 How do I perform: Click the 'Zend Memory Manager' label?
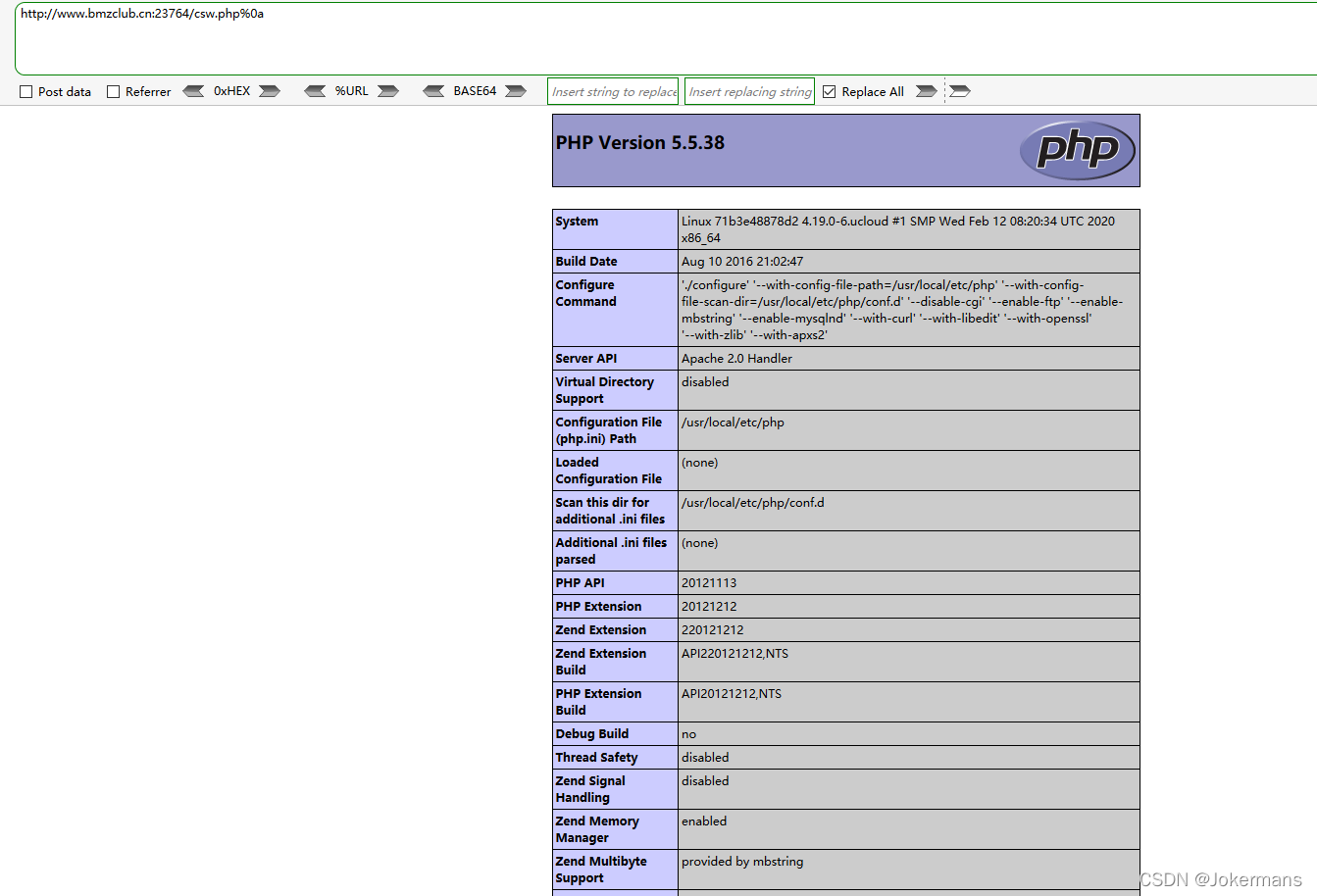point(597,829)
